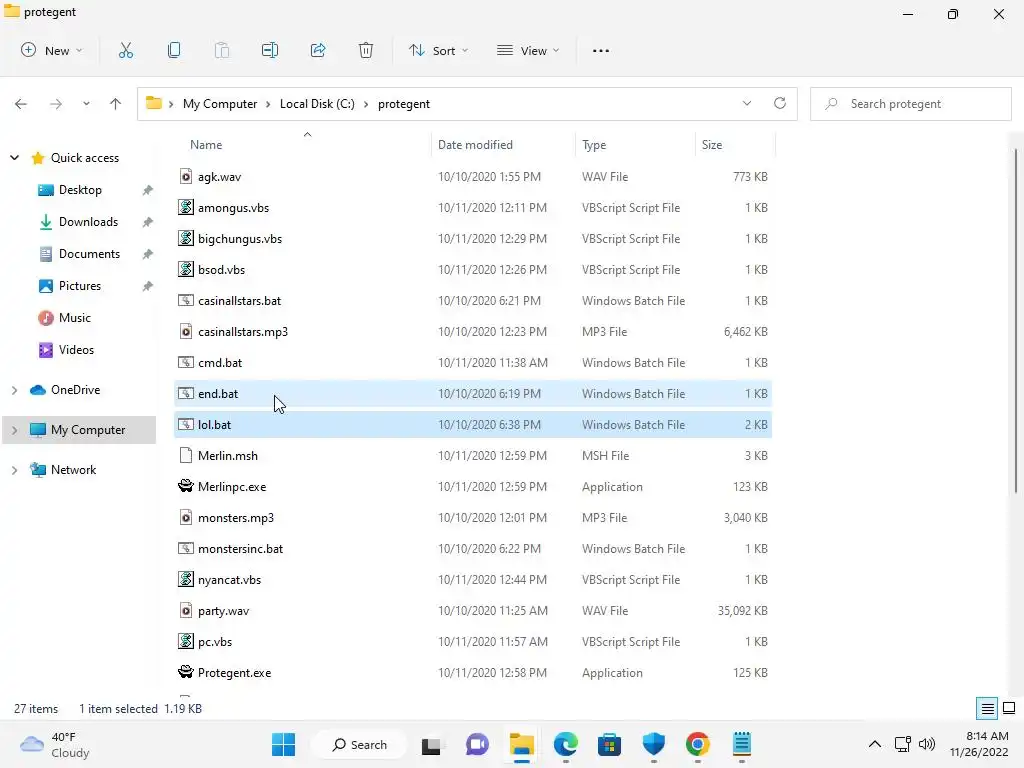Select the amongus.vbs file
The image size is (1024, 768).
(473, 208)
